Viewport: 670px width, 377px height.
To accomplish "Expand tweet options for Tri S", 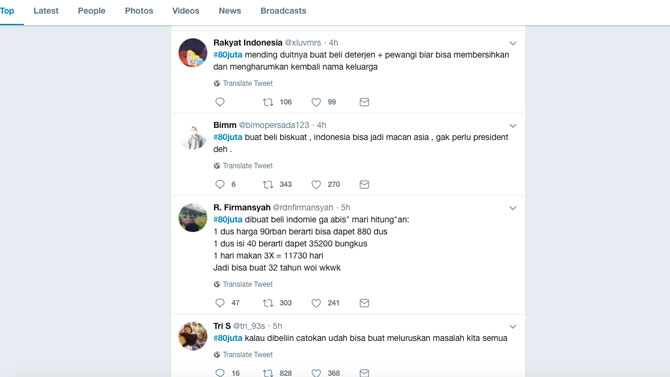I will [513, 327].
